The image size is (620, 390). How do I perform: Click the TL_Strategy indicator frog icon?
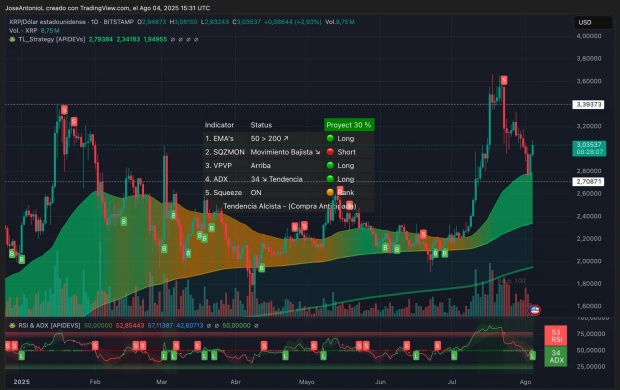(x=12, y=40)
